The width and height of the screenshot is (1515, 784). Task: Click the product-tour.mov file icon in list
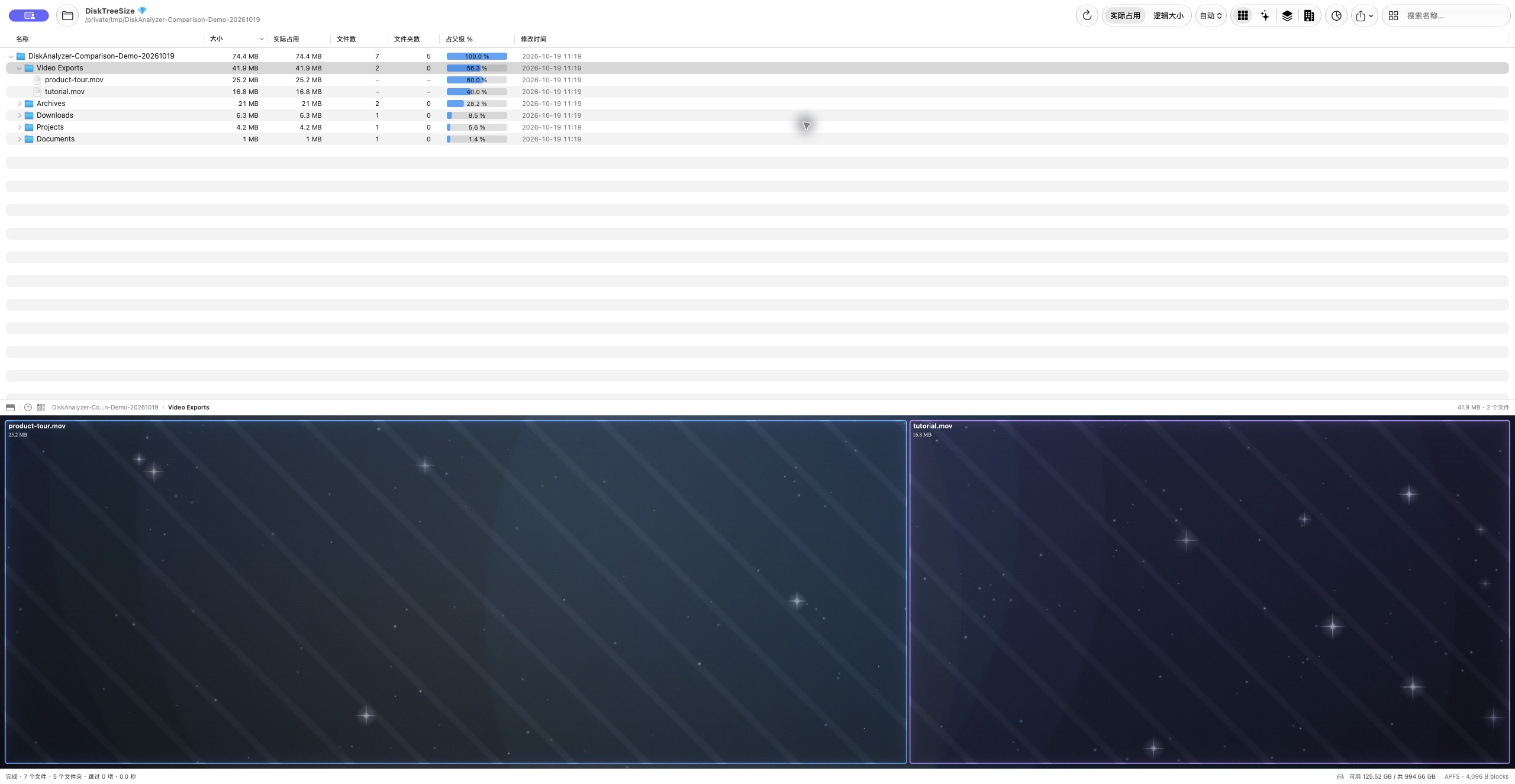tap(37, 80)
